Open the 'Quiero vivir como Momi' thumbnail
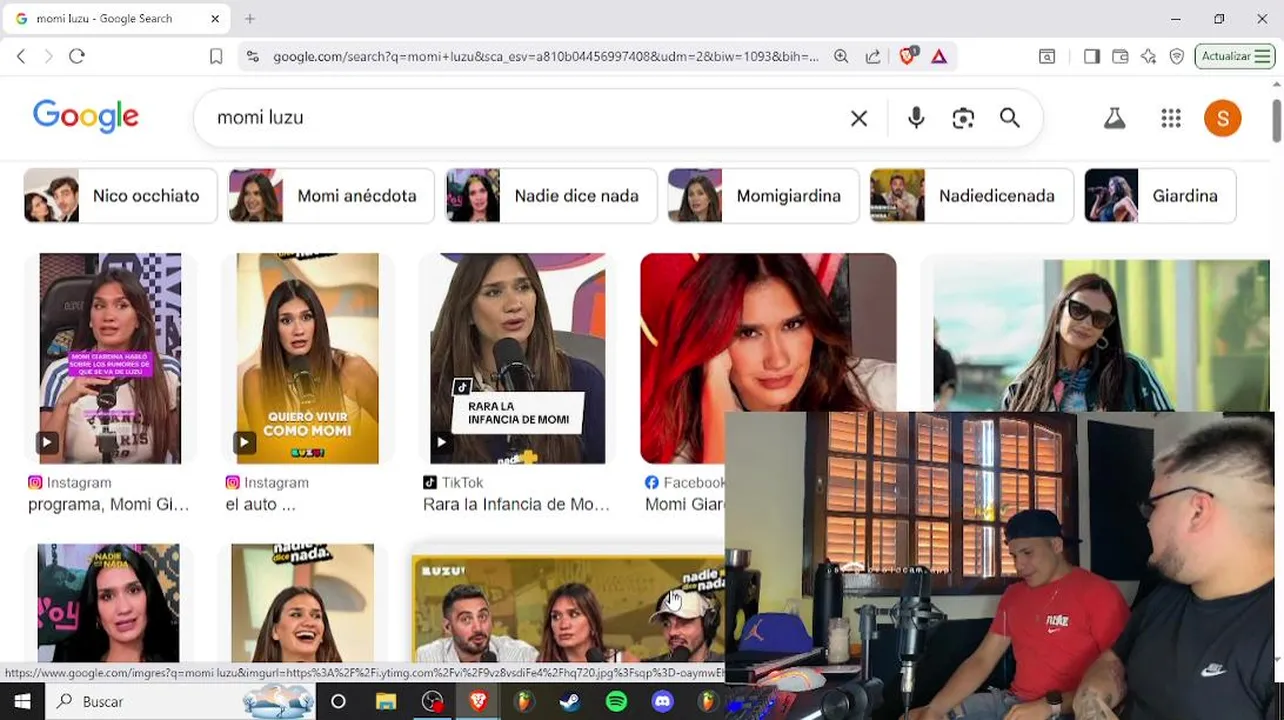 307,358
